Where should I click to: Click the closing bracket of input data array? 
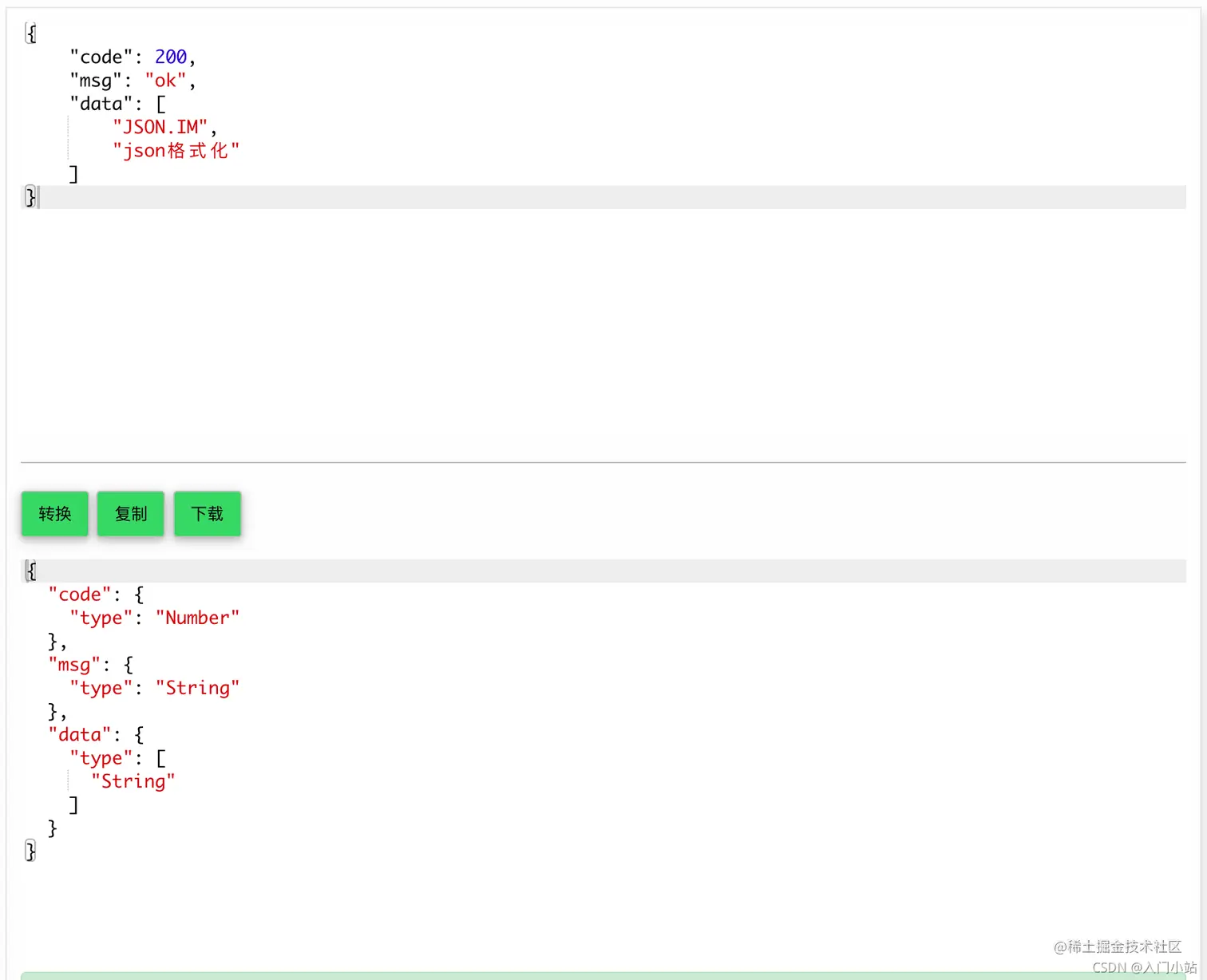(73, 174)
